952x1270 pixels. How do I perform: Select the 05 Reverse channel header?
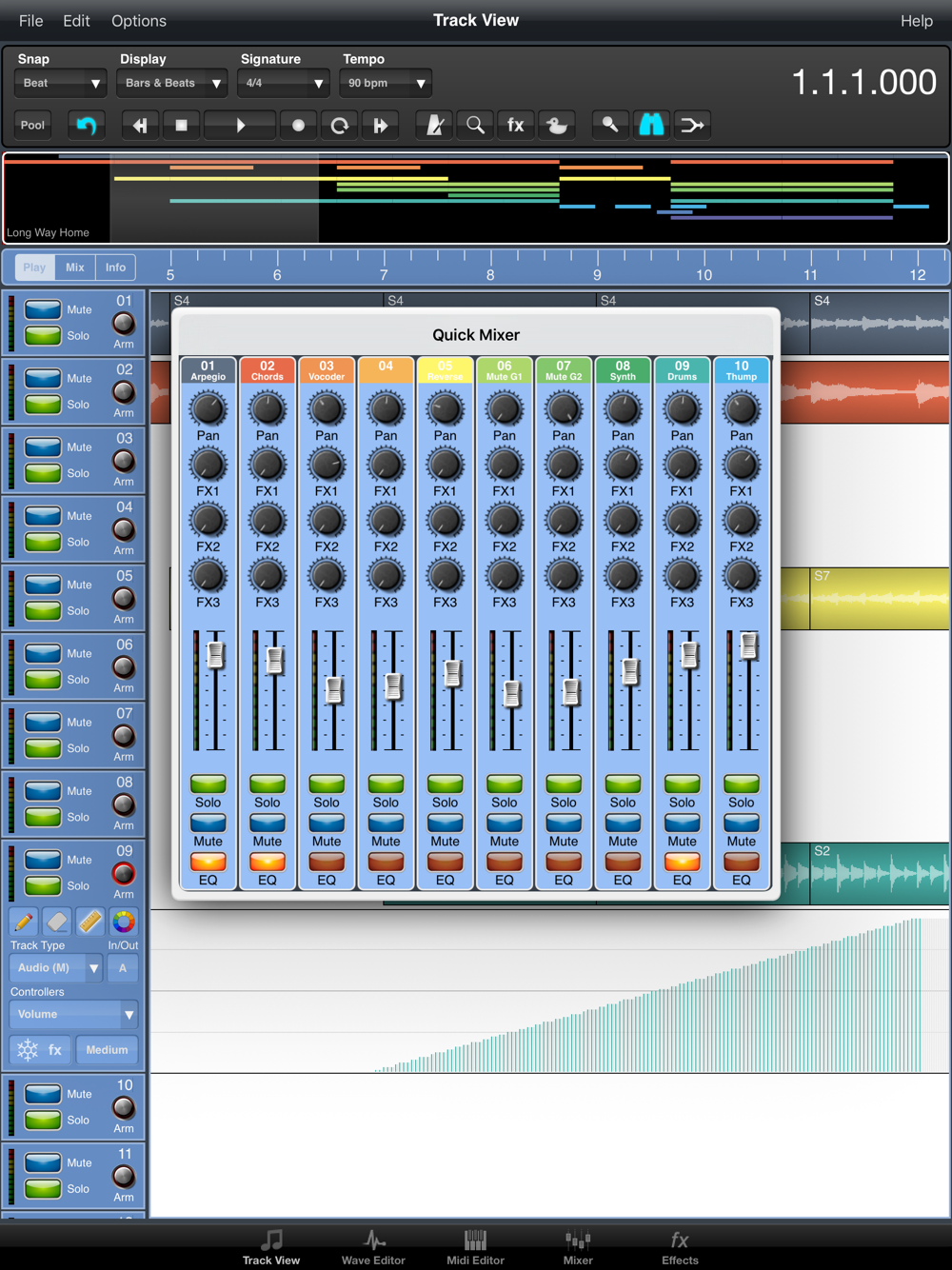click(x=445, y=370)
